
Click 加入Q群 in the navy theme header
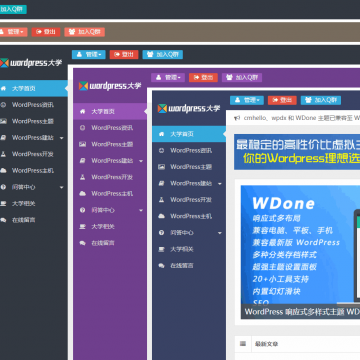click(x=321, y=100)
